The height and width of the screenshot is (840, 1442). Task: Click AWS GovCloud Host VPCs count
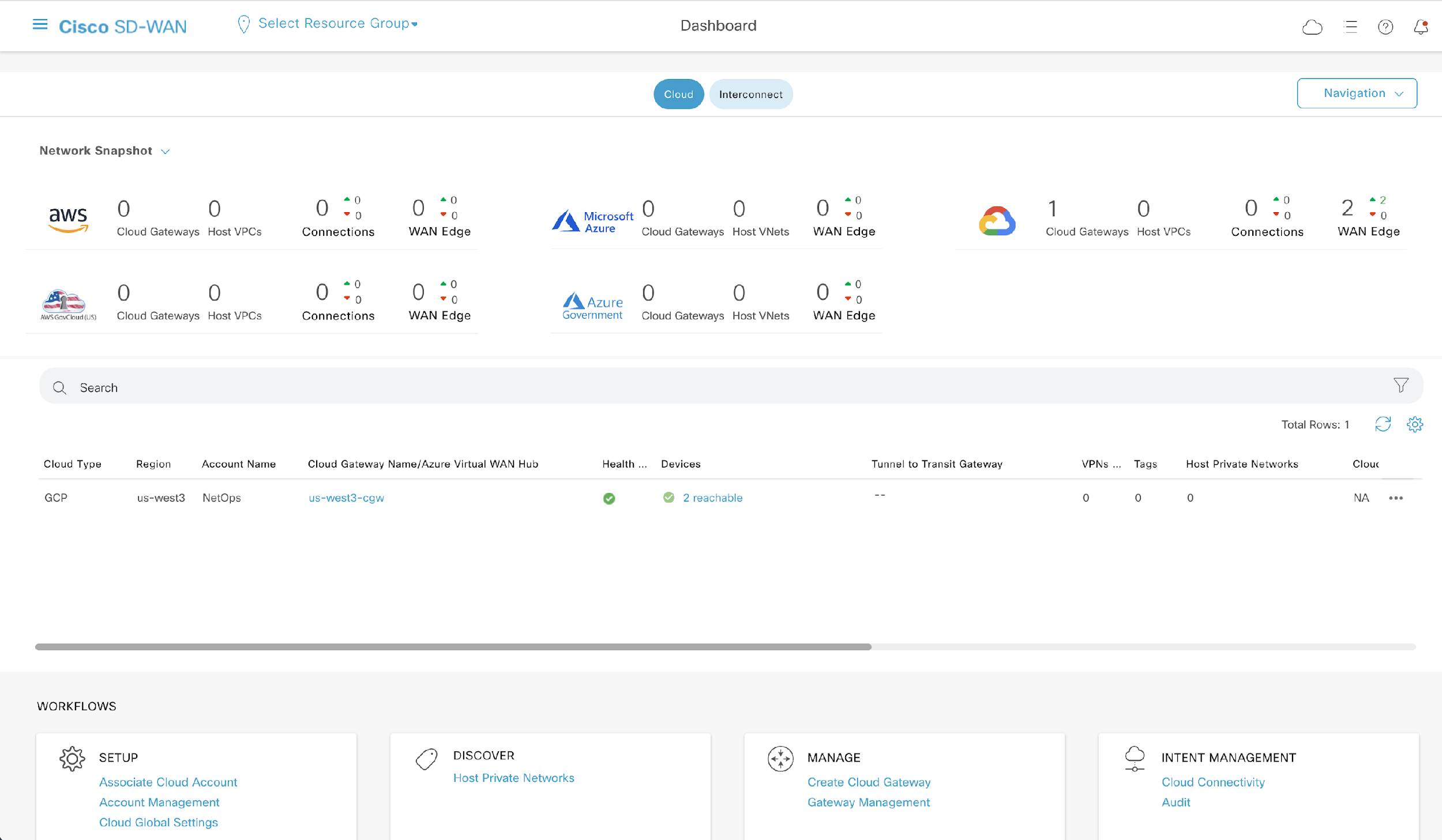click(214, 293)
